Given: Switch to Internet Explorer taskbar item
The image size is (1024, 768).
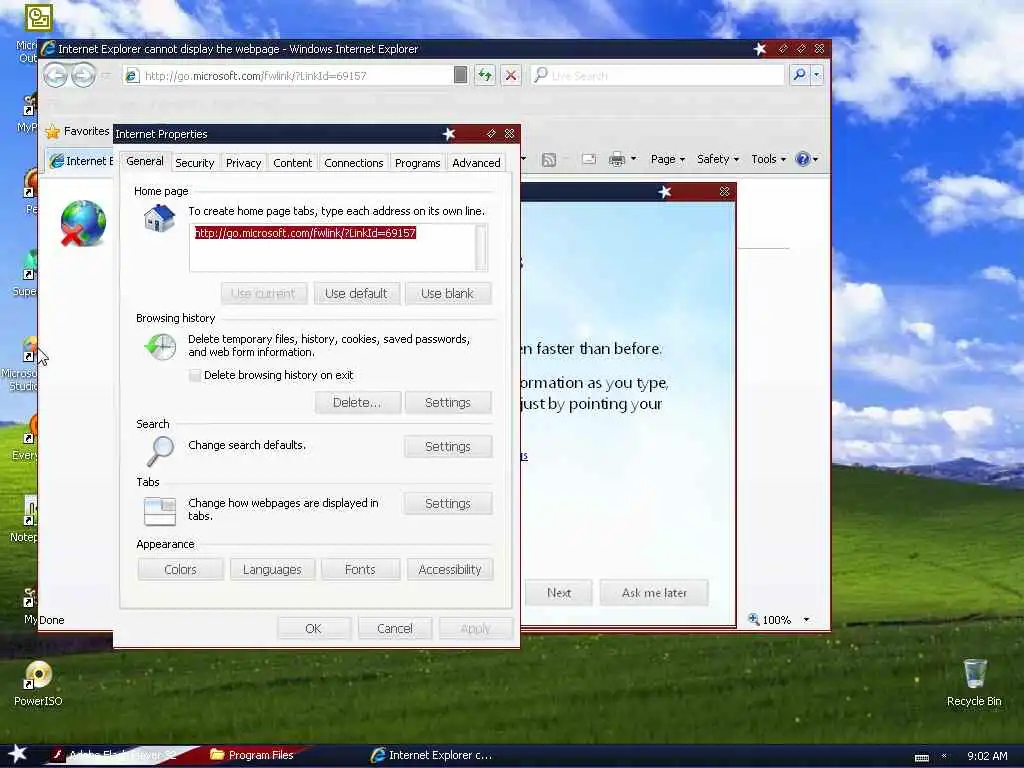Looking at the screenshot, I should [431, 755].
